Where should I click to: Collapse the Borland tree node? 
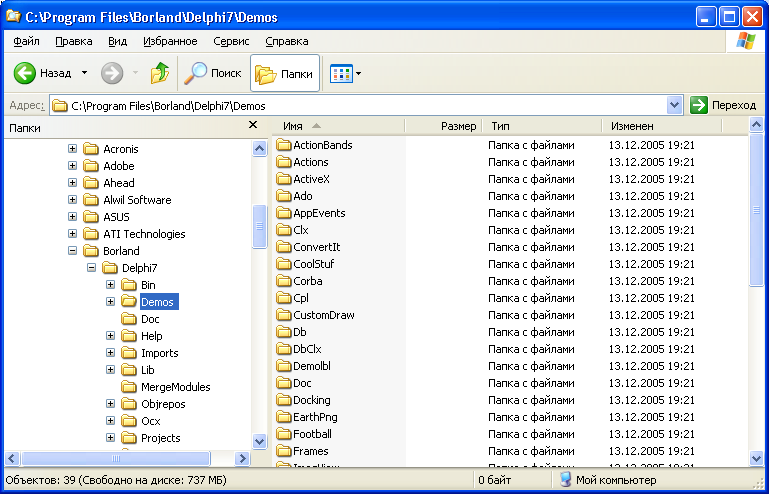pyautogui.click(x=73, y=251)
